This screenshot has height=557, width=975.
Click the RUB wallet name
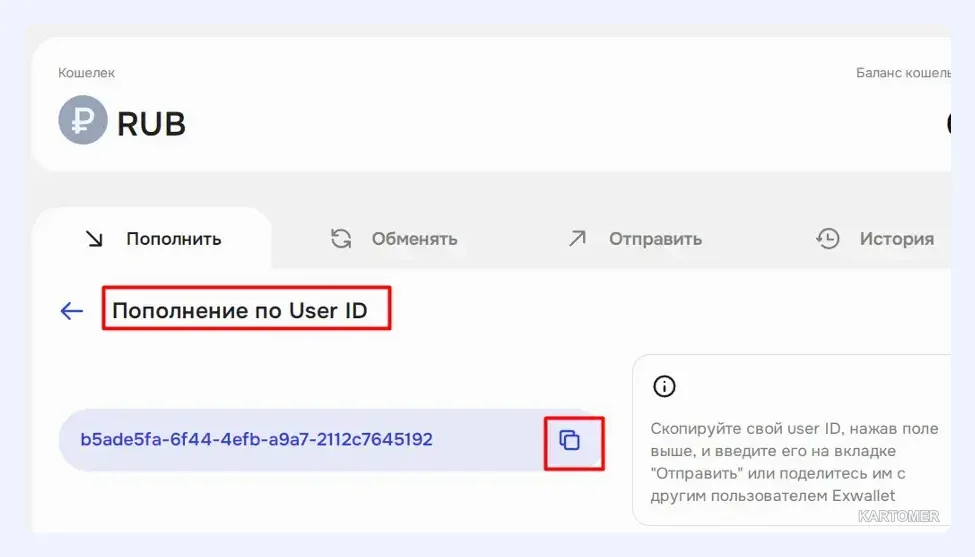[x=151, y=124]
